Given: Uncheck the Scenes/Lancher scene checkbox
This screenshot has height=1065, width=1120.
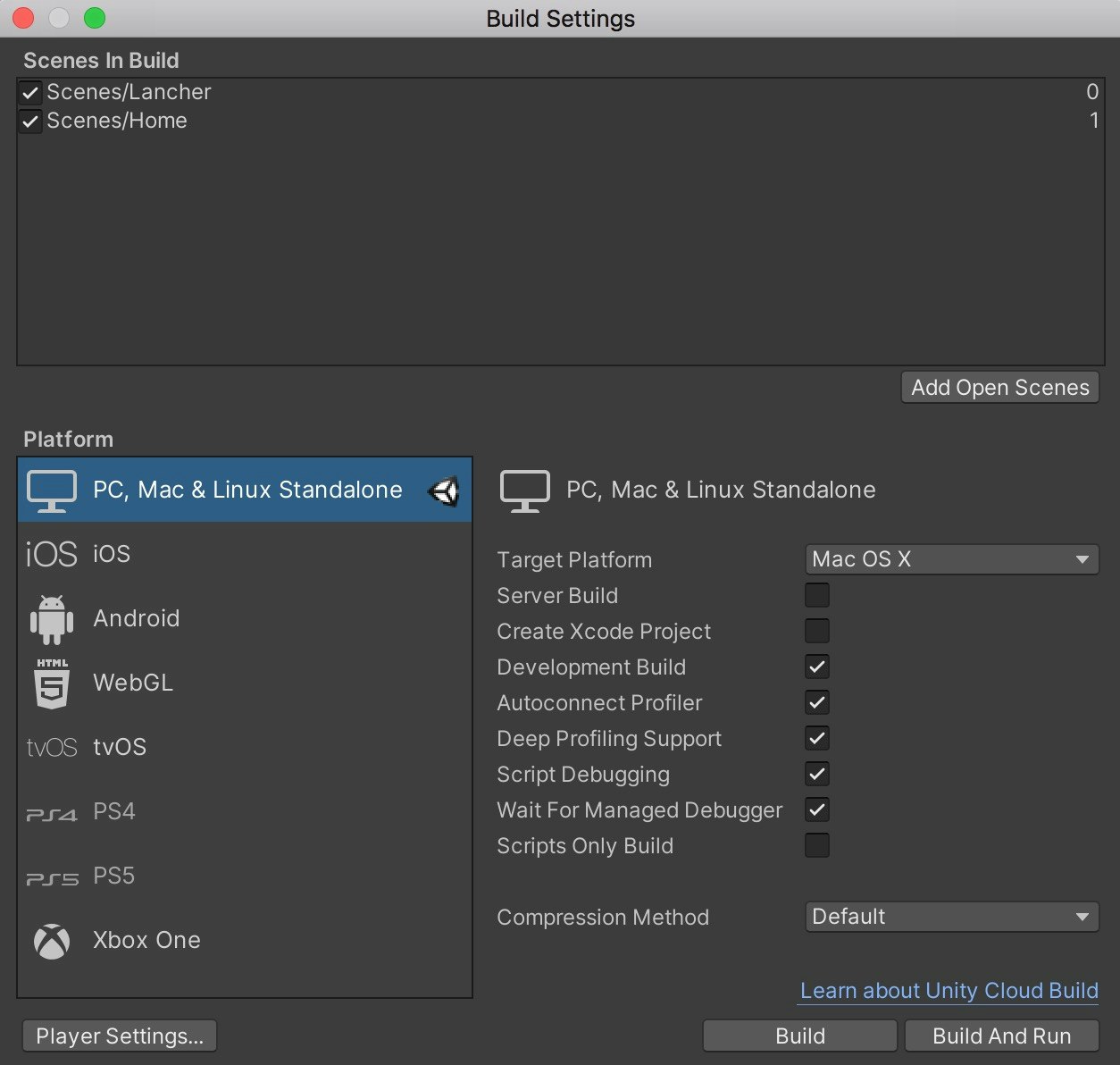Looking at the screenshot, I should (30, 92).
